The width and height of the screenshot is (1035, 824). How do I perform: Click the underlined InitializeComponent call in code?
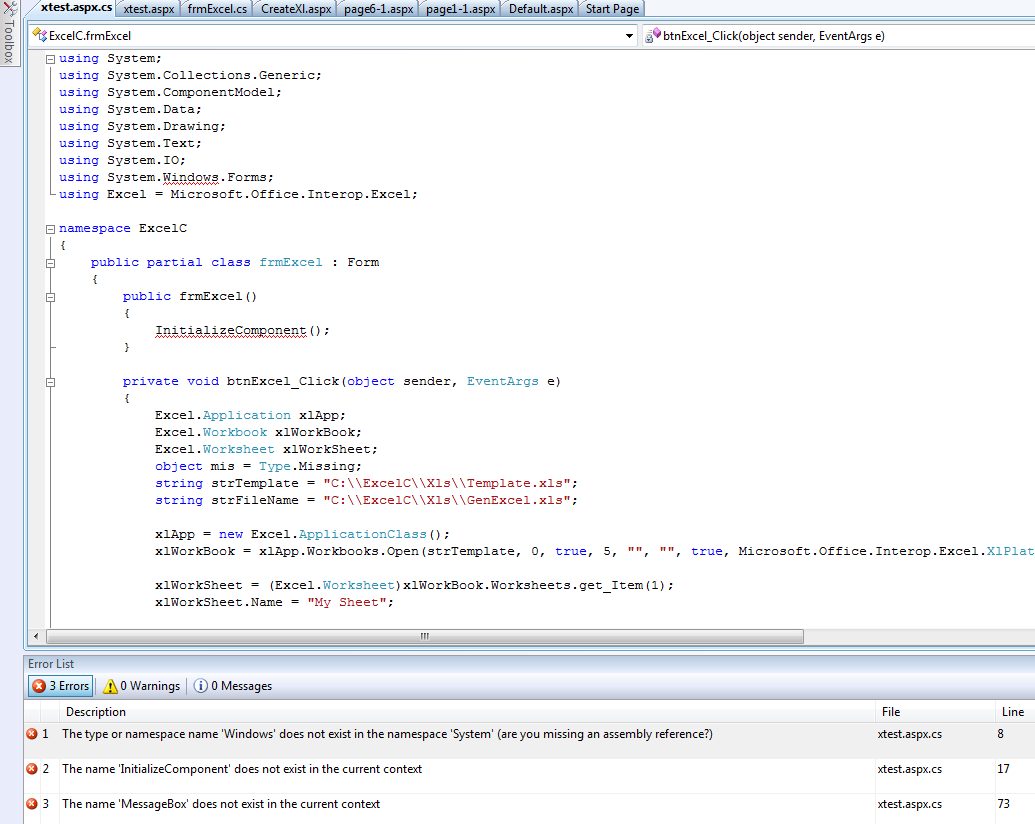230,331
